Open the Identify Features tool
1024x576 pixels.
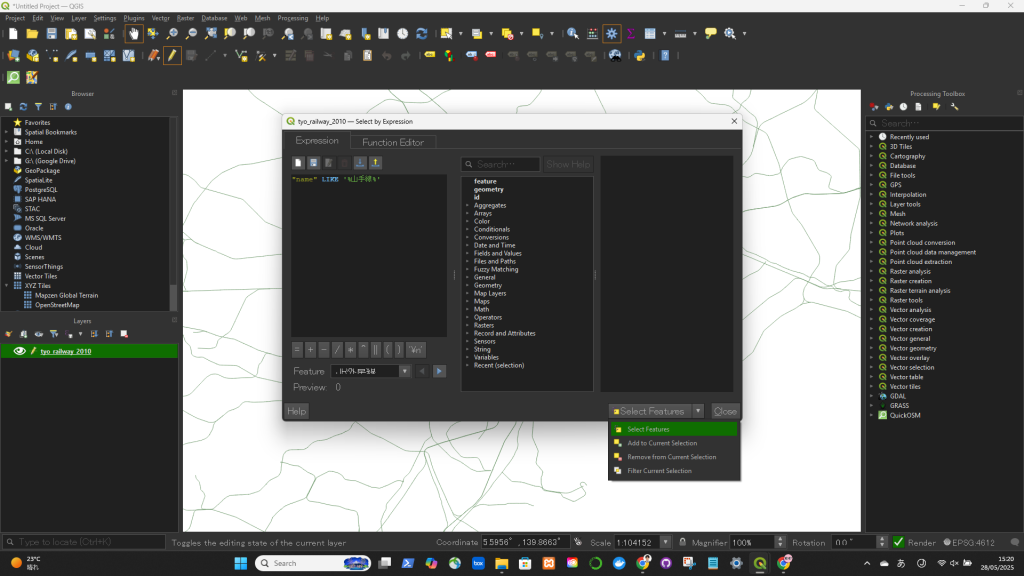573,33
